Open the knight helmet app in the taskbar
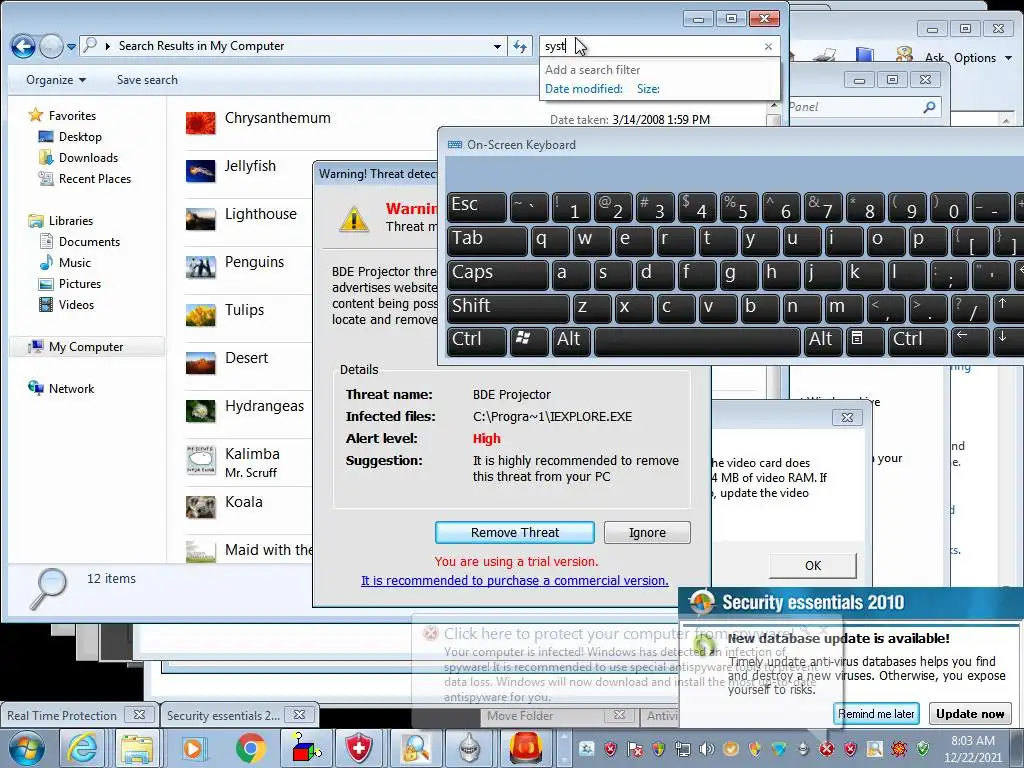Screen dimensions: 1024x768 pos(470,748)
